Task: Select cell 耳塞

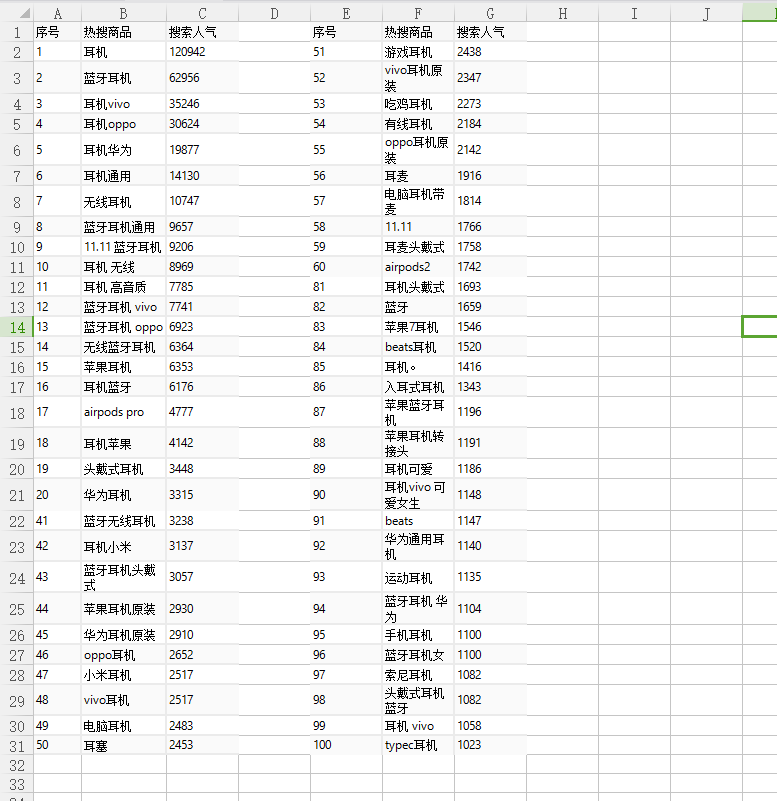Action: click(124, 745)
